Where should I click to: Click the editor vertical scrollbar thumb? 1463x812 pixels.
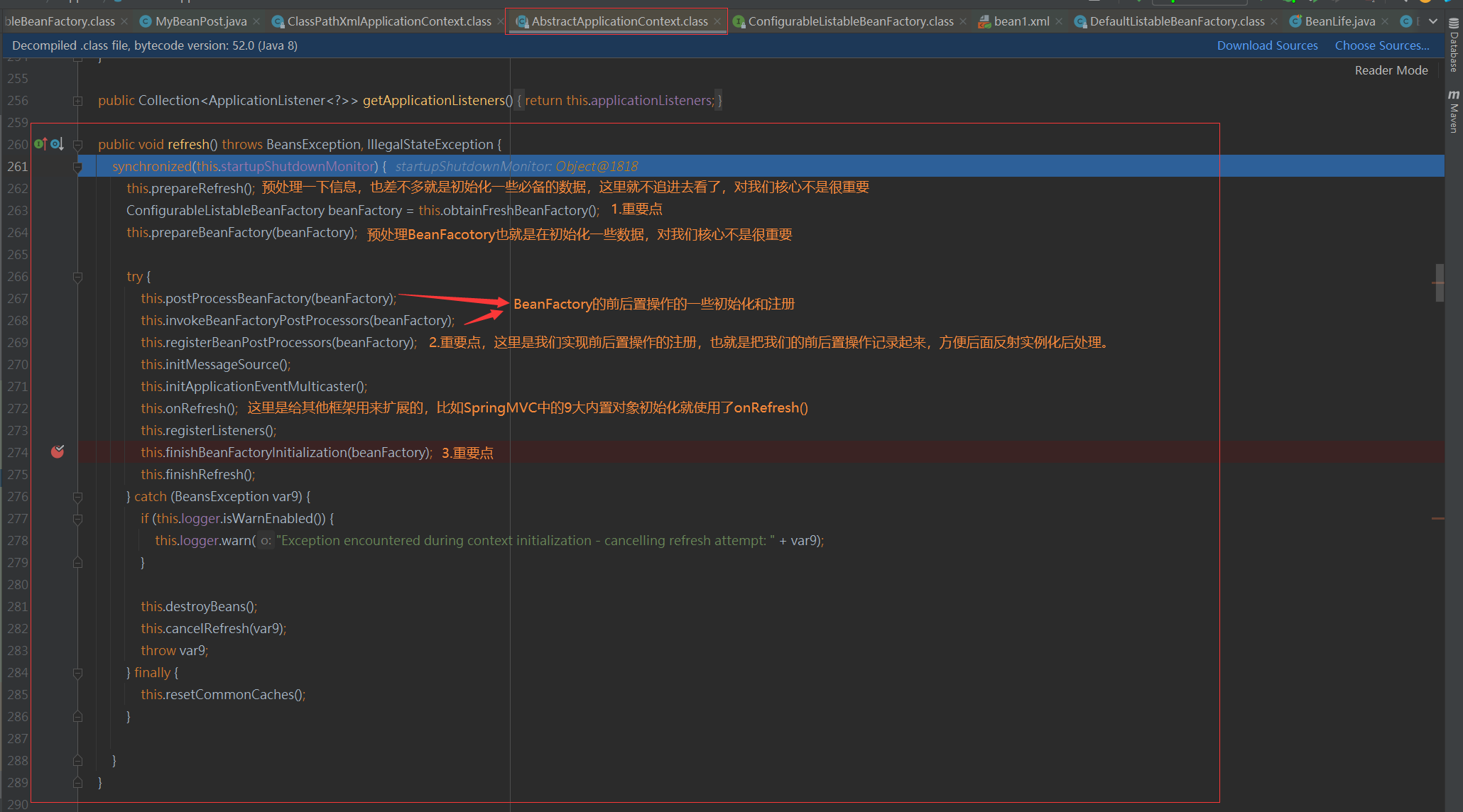(x=1440, y=283)
